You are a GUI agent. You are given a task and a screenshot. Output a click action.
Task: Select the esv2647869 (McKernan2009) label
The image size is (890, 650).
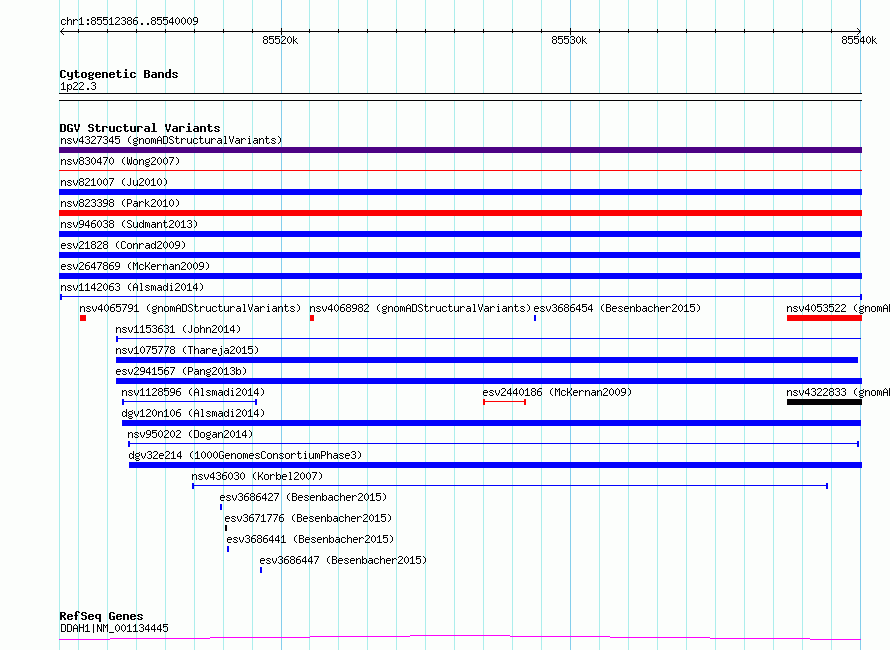tap(135, 266)
